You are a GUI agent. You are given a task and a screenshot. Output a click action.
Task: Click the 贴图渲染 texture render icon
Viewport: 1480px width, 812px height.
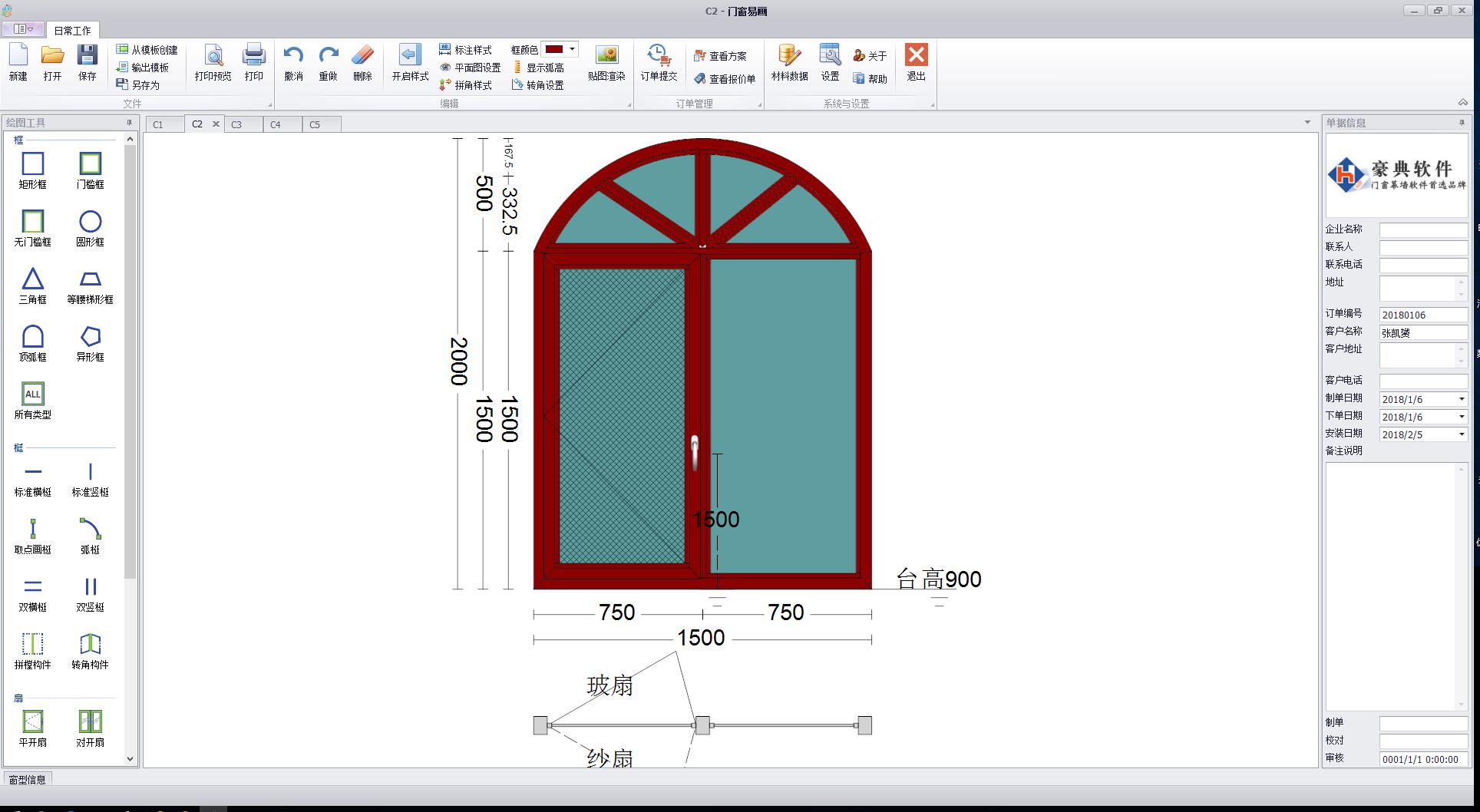click(x=606, y=63)
